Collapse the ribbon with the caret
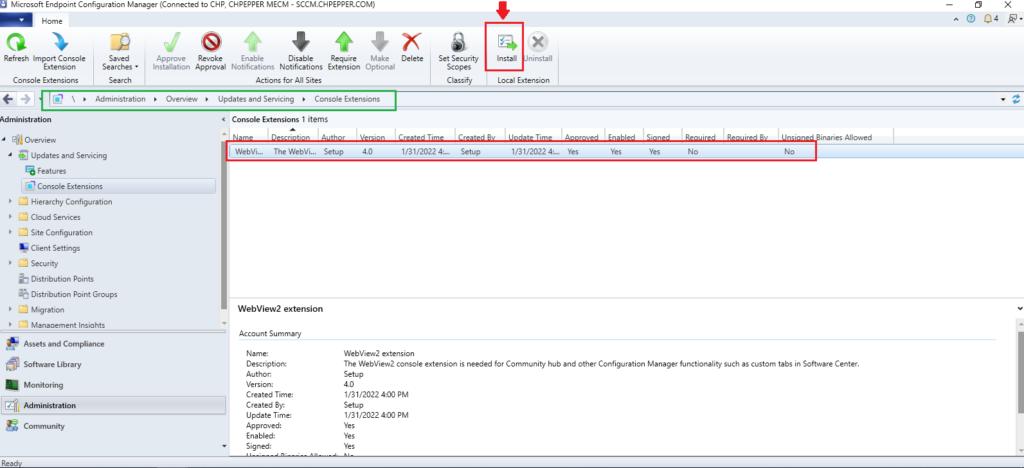This screenshot has width=1024, height=468. coord(958,19)
